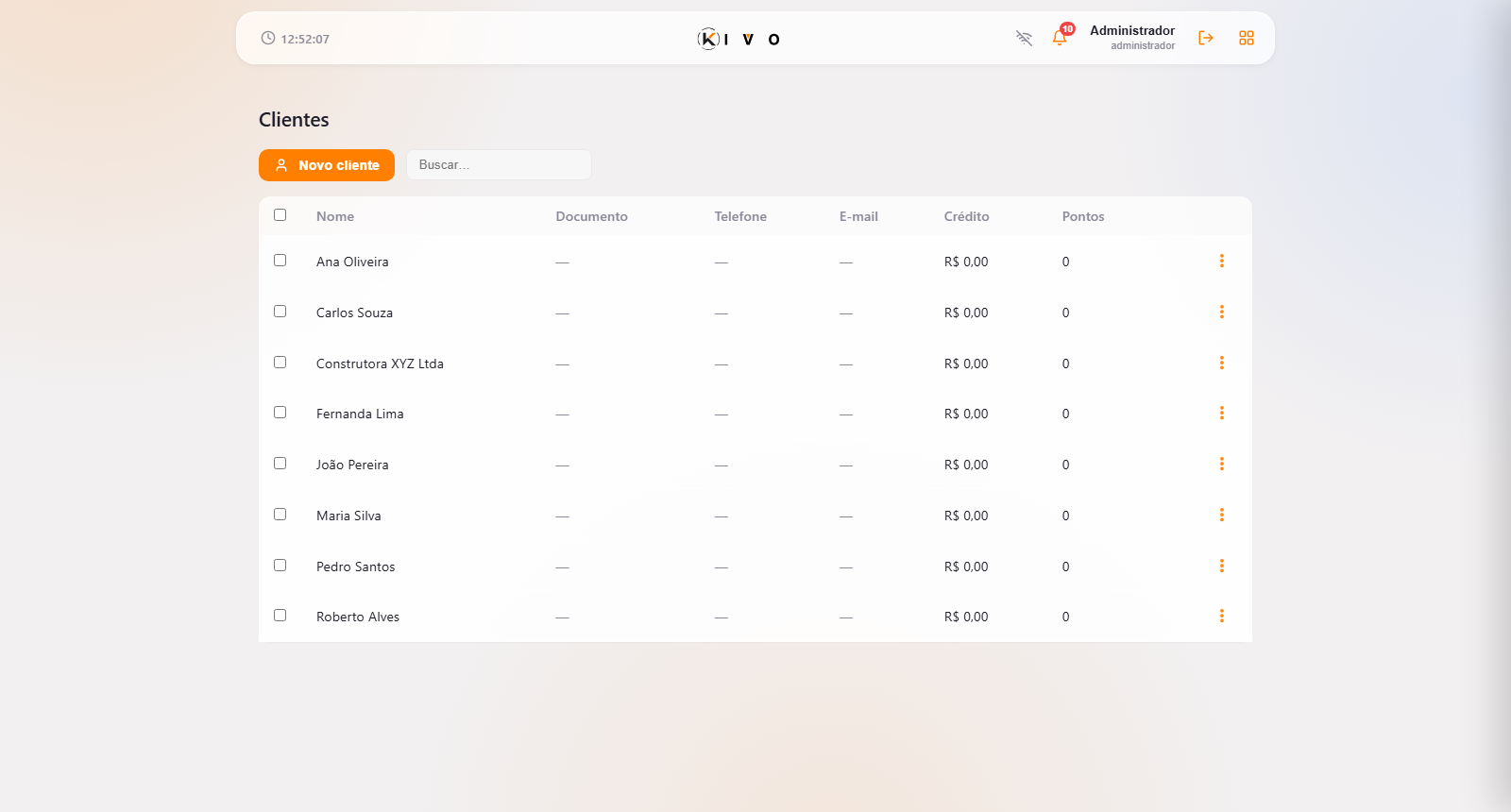Viewport: 1511px width, 812px height.
Task: Open actions menu for Ana Oliveira
Action: pyautogui.click(x=1221, y=261)
